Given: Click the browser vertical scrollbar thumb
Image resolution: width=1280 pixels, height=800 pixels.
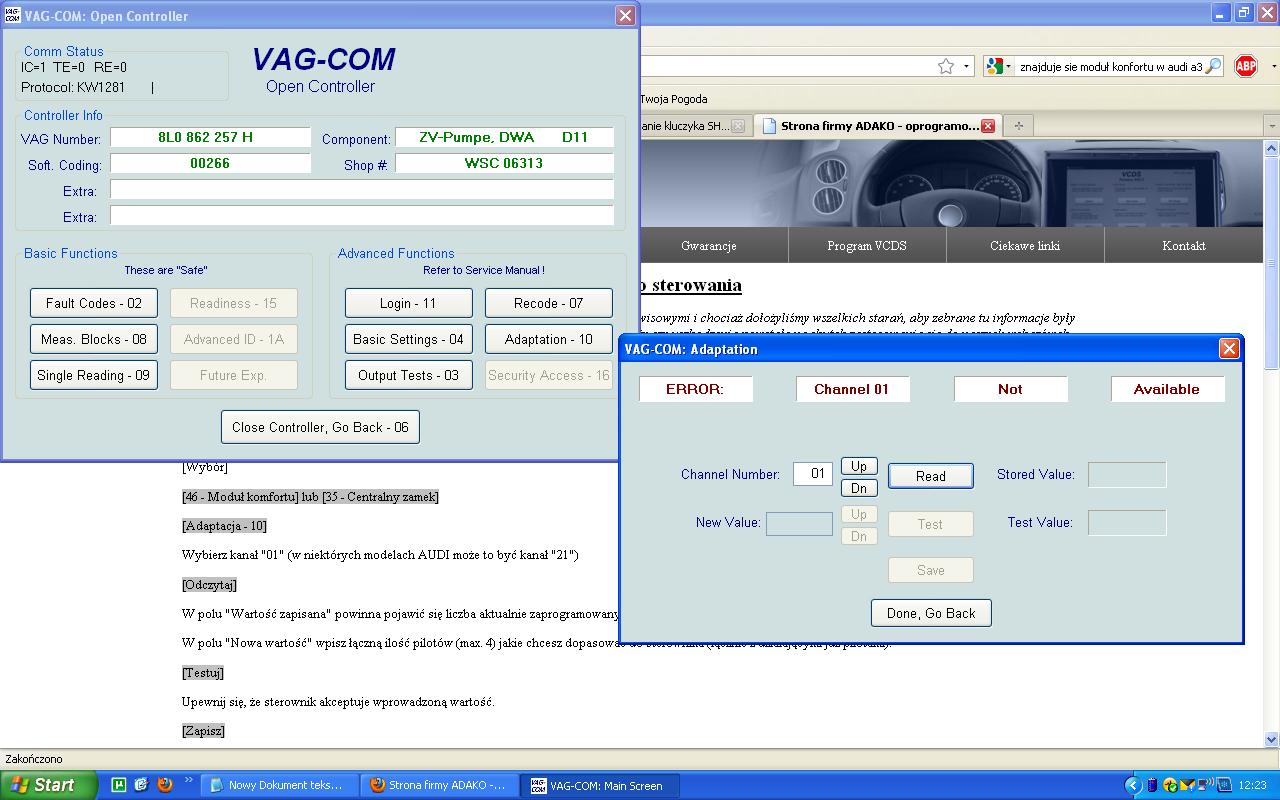Looking at the screenshot, I should [1272, 265].
